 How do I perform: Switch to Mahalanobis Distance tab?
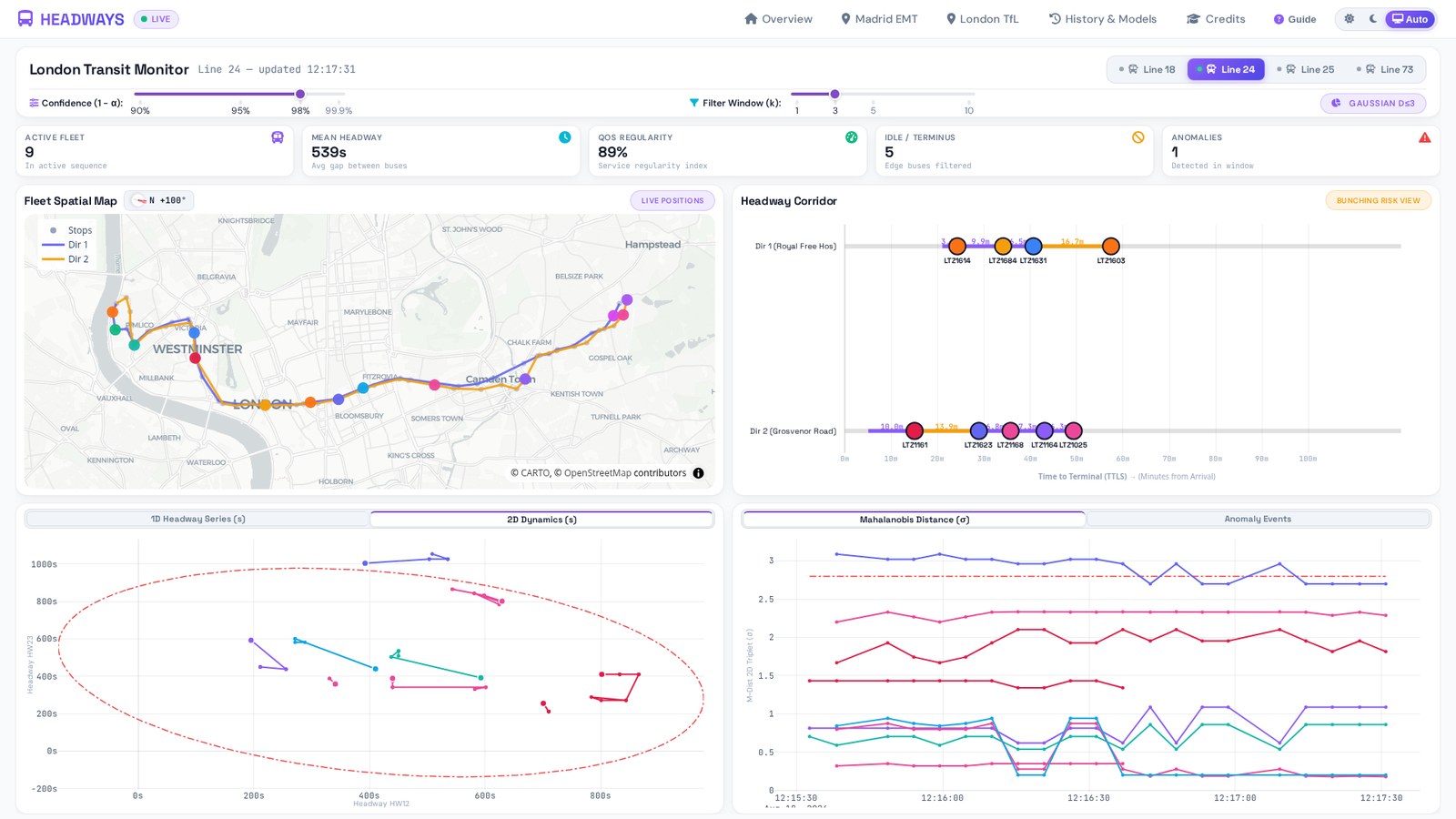(914, 520)
